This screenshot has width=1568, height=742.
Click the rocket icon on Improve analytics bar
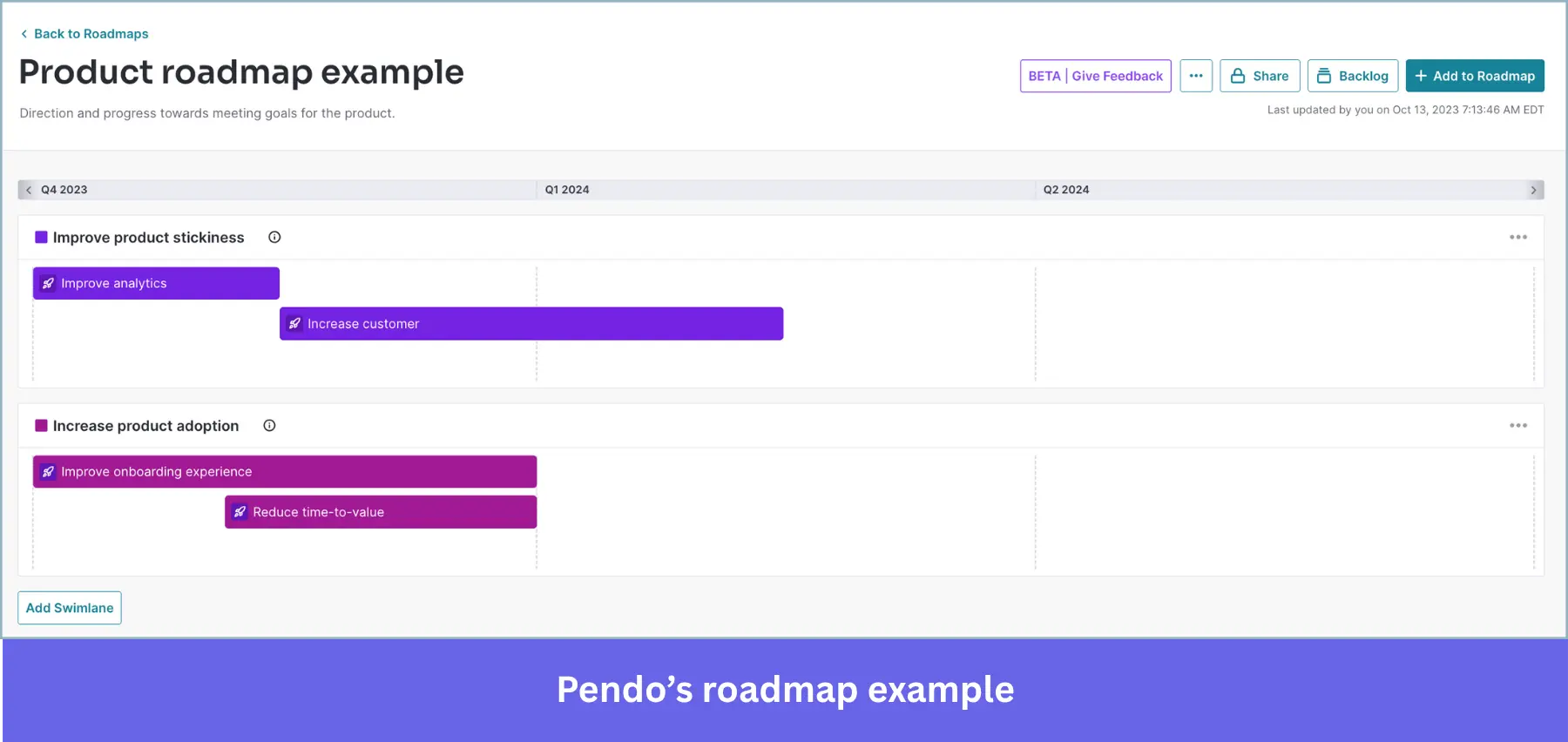pos(47,282)
